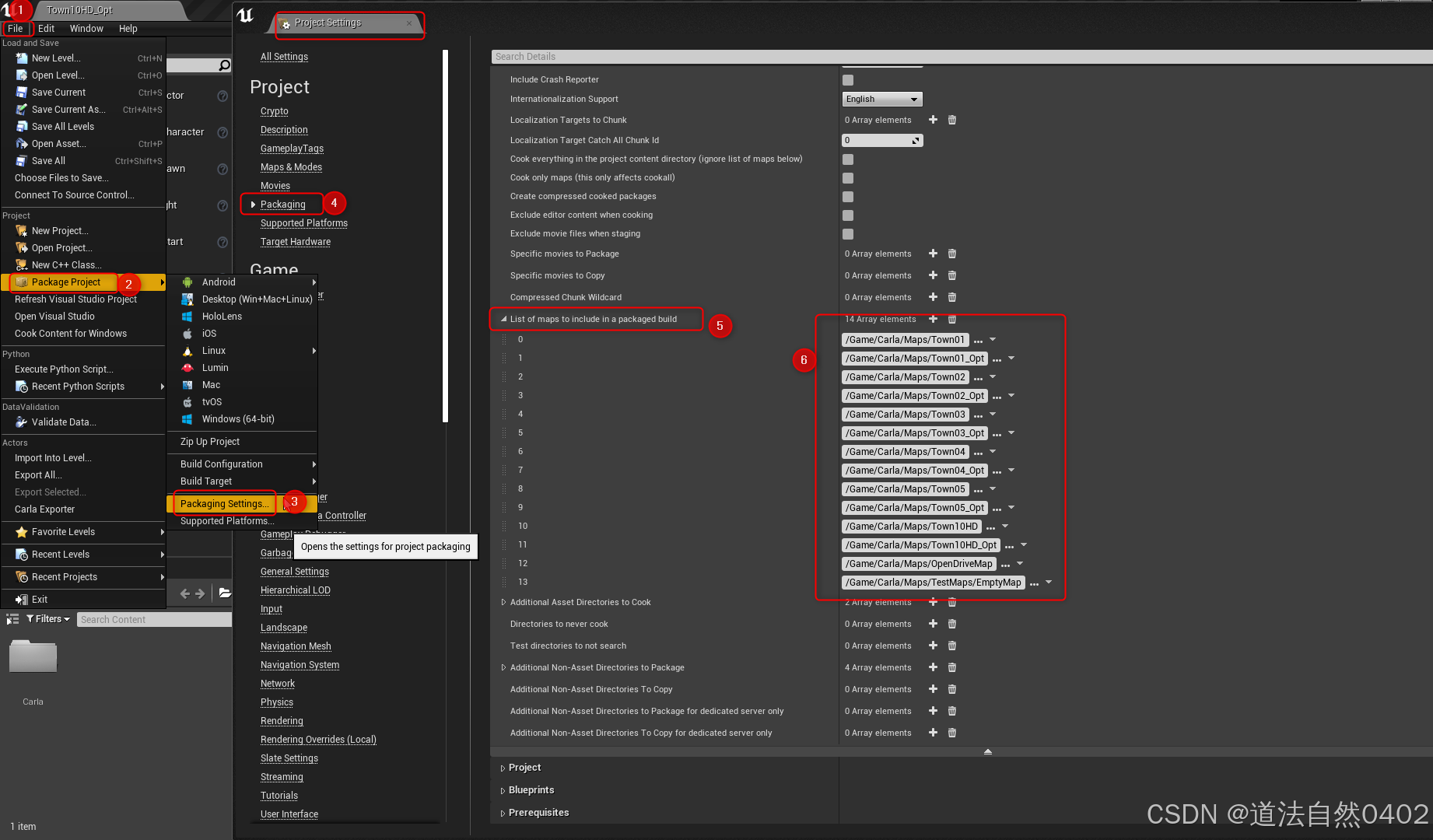
Task: Open dropdown arrow for Town02 map entry
Action: coord(993,377)
